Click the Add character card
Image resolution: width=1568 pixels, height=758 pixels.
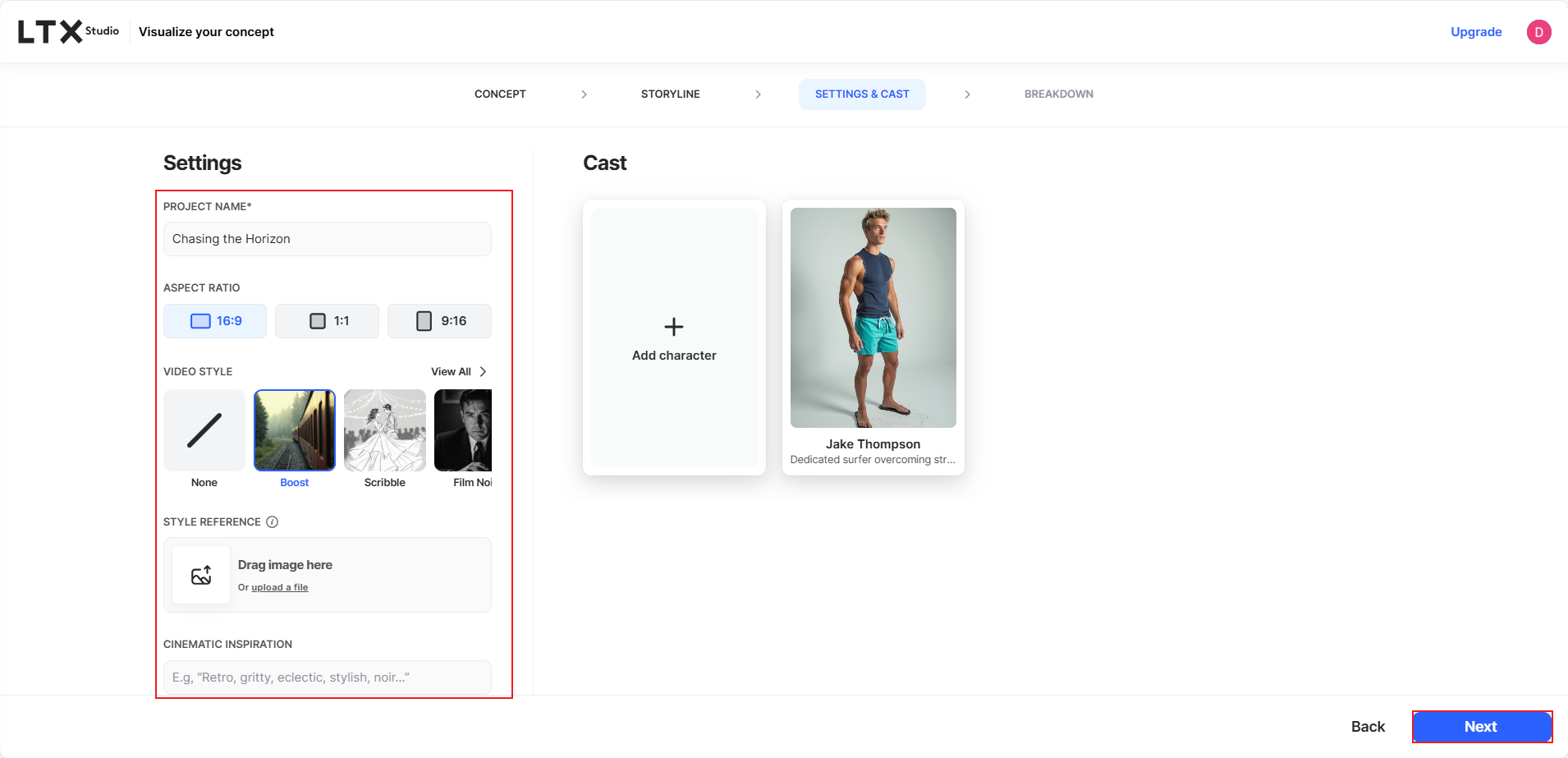[674, 338]
